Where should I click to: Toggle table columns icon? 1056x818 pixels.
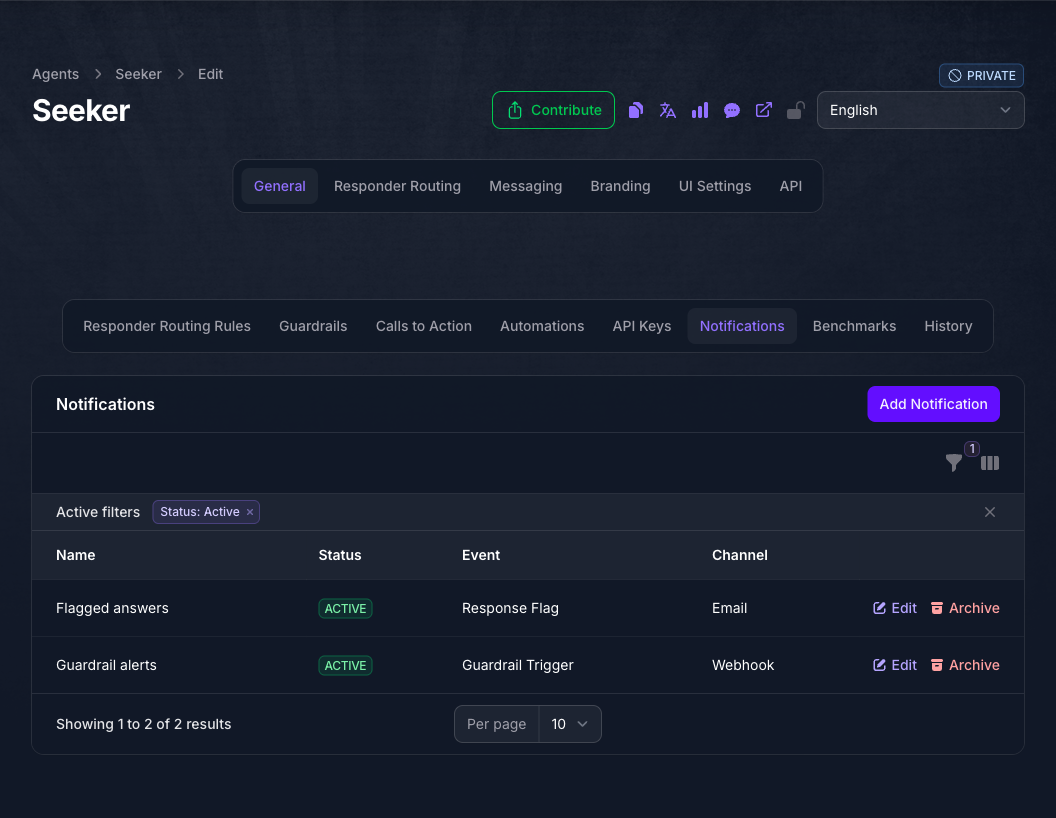(989, 463)
